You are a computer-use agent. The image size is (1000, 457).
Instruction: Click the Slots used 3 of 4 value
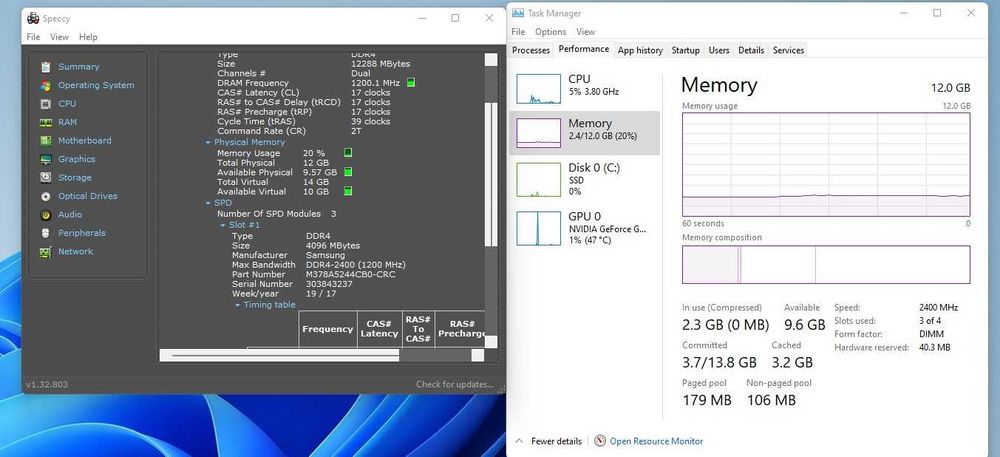point(930,321)
